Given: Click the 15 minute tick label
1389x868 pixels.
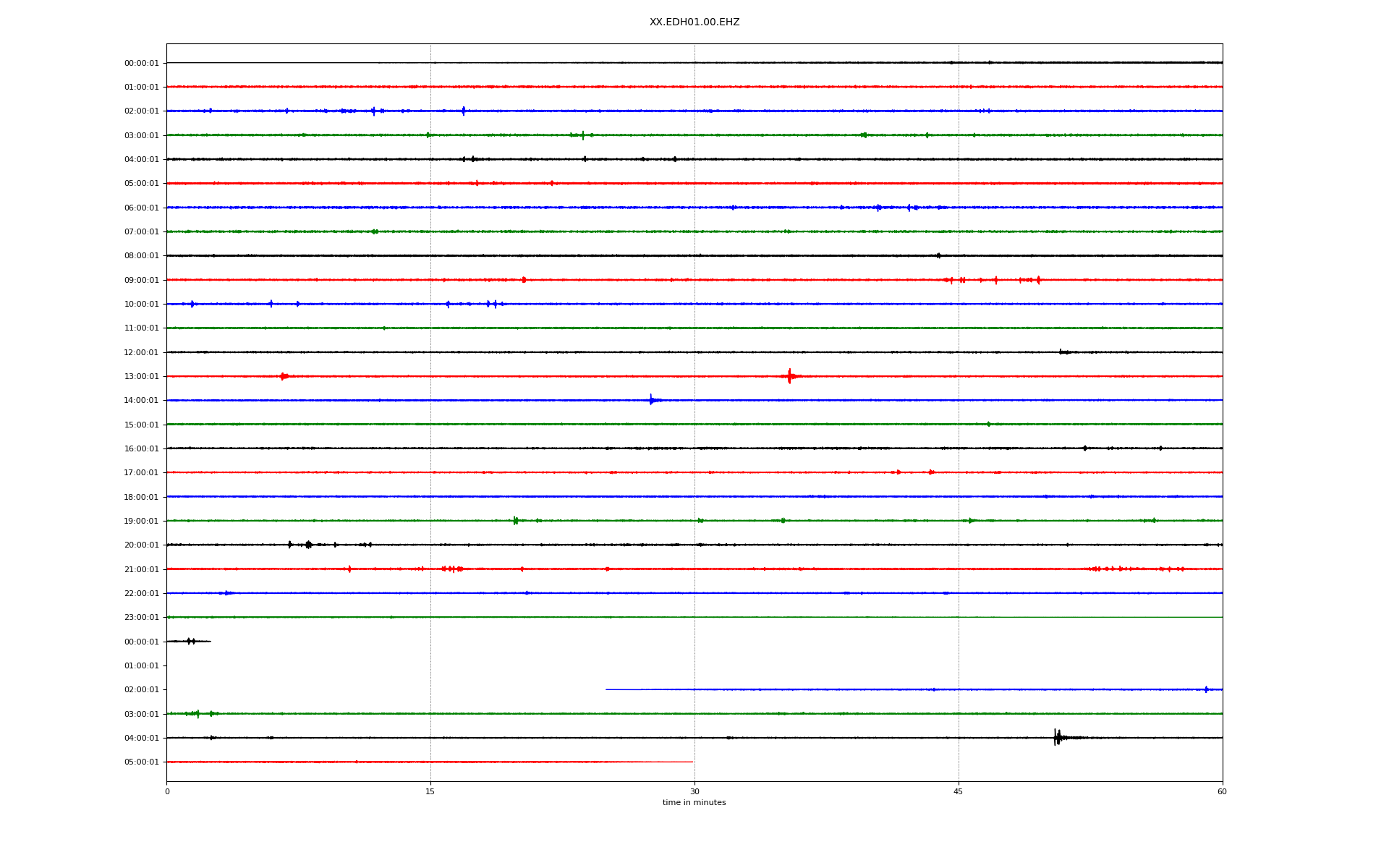Looking at the screenshot, I should 430,791.
